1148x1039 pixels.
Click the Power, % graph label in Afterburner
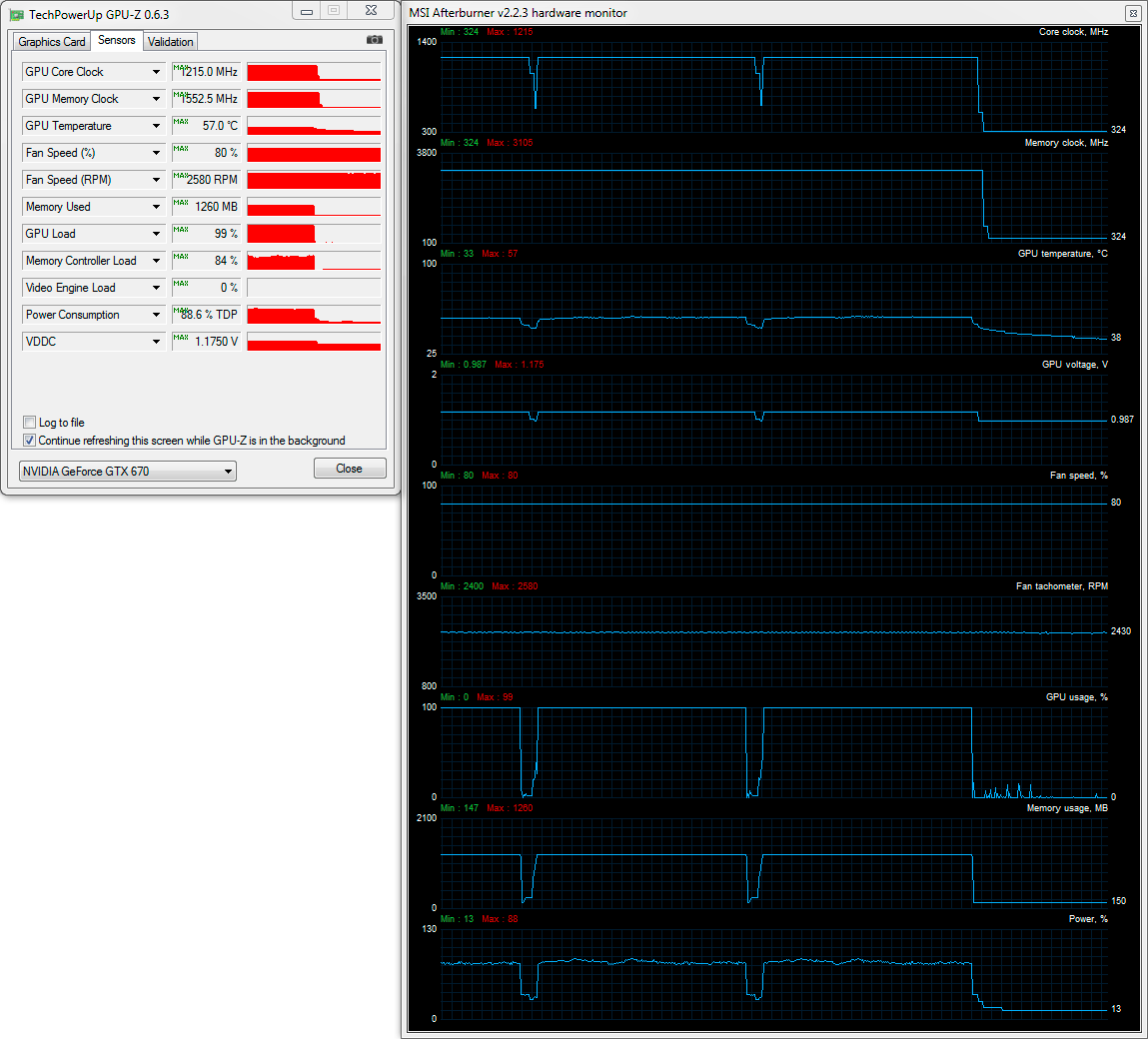click(1088, 919)
